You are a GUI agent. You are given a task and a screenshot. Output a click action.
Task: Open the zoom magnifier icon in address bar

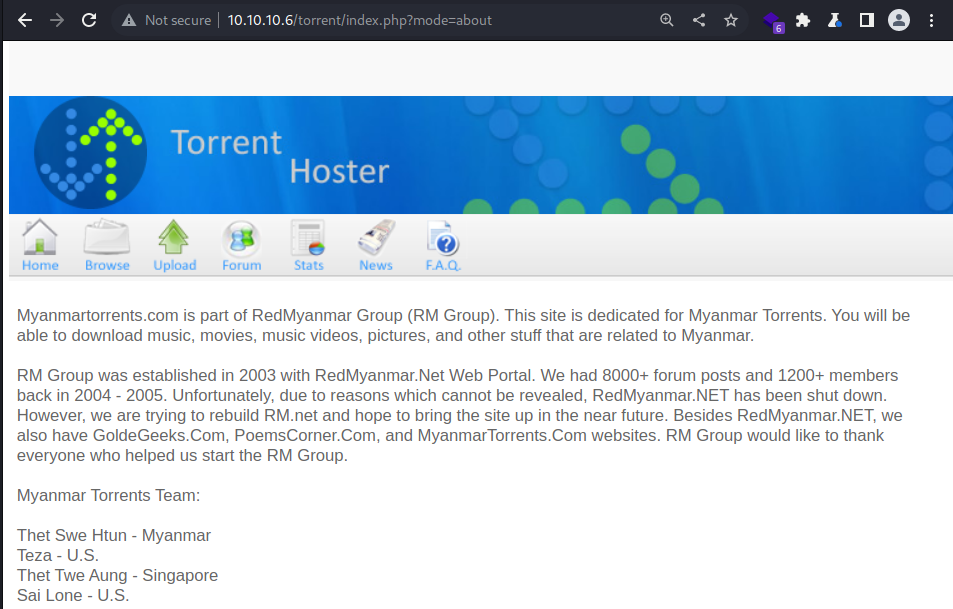click(667, 20)
